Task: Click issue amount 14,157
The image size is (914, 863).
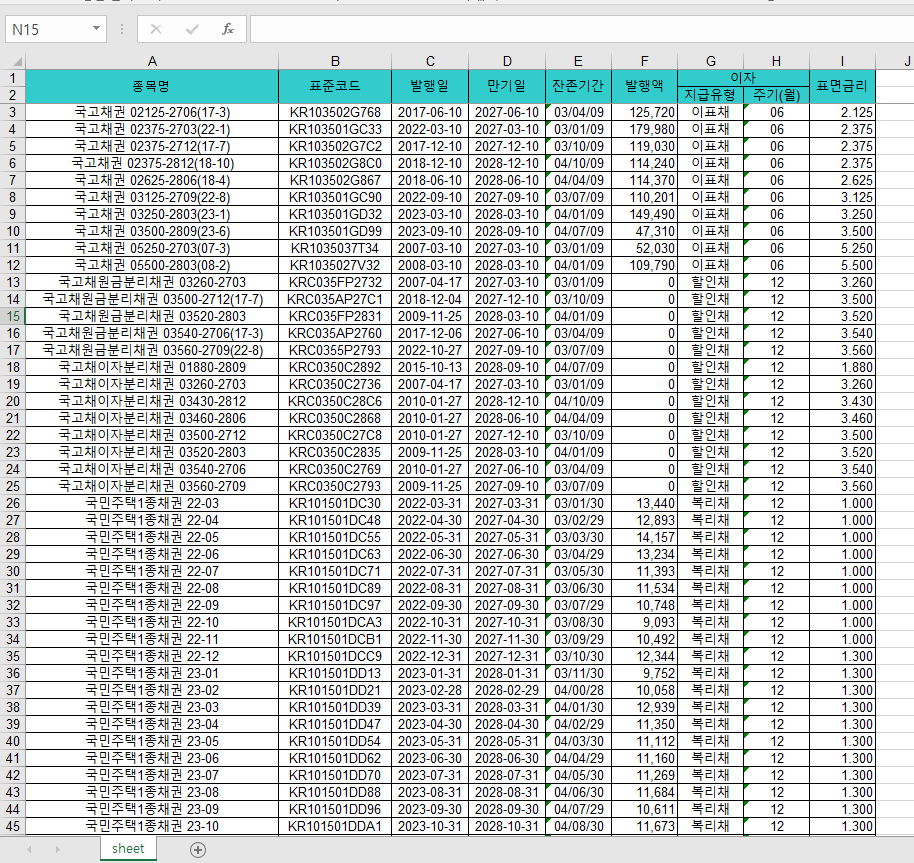Action: [645, 537]
